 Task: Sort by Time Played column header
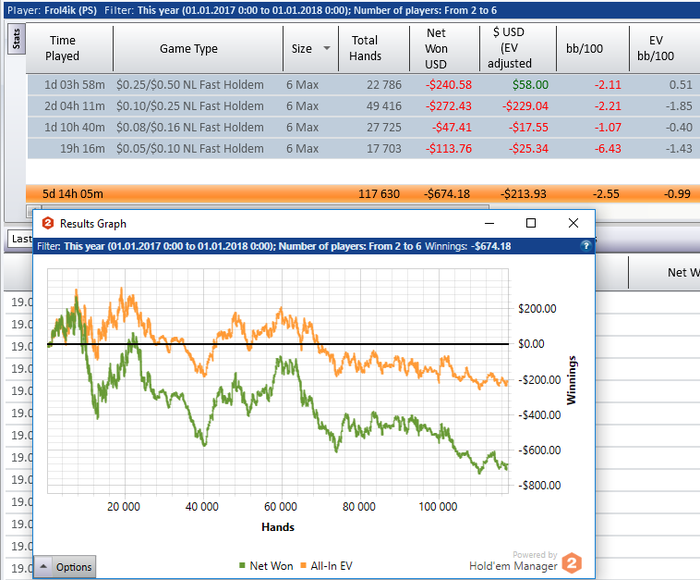[62, 48]
